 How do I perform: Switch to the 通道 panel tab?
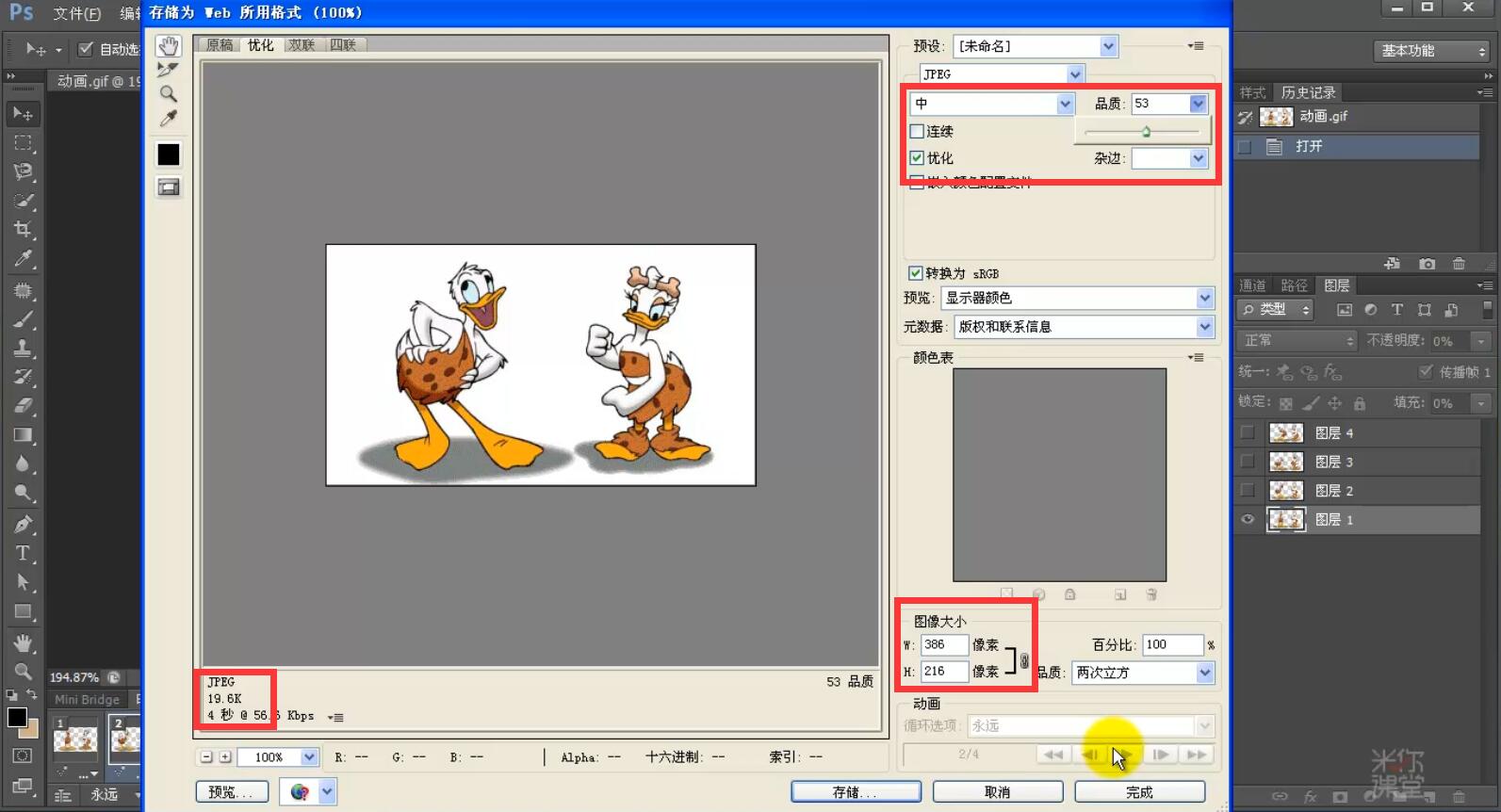coord(1252,285)
